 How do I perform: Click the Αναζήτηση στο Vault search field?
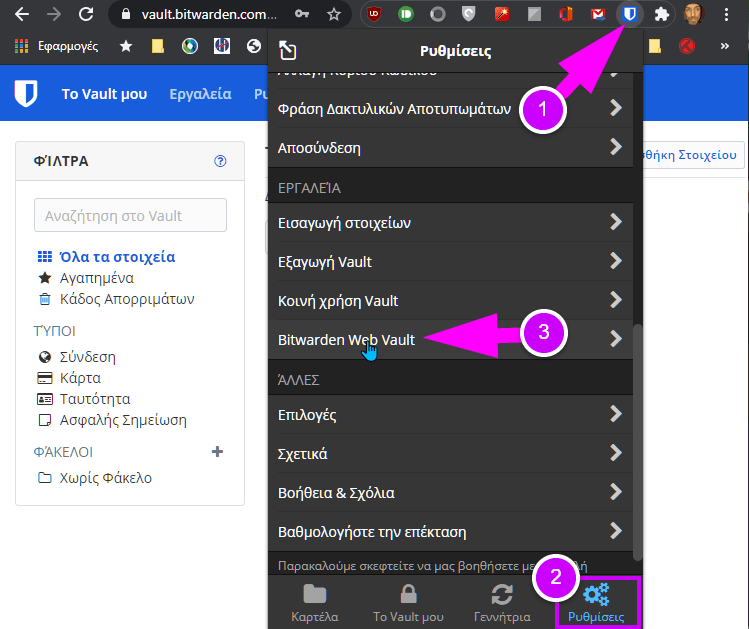(130, 215)
